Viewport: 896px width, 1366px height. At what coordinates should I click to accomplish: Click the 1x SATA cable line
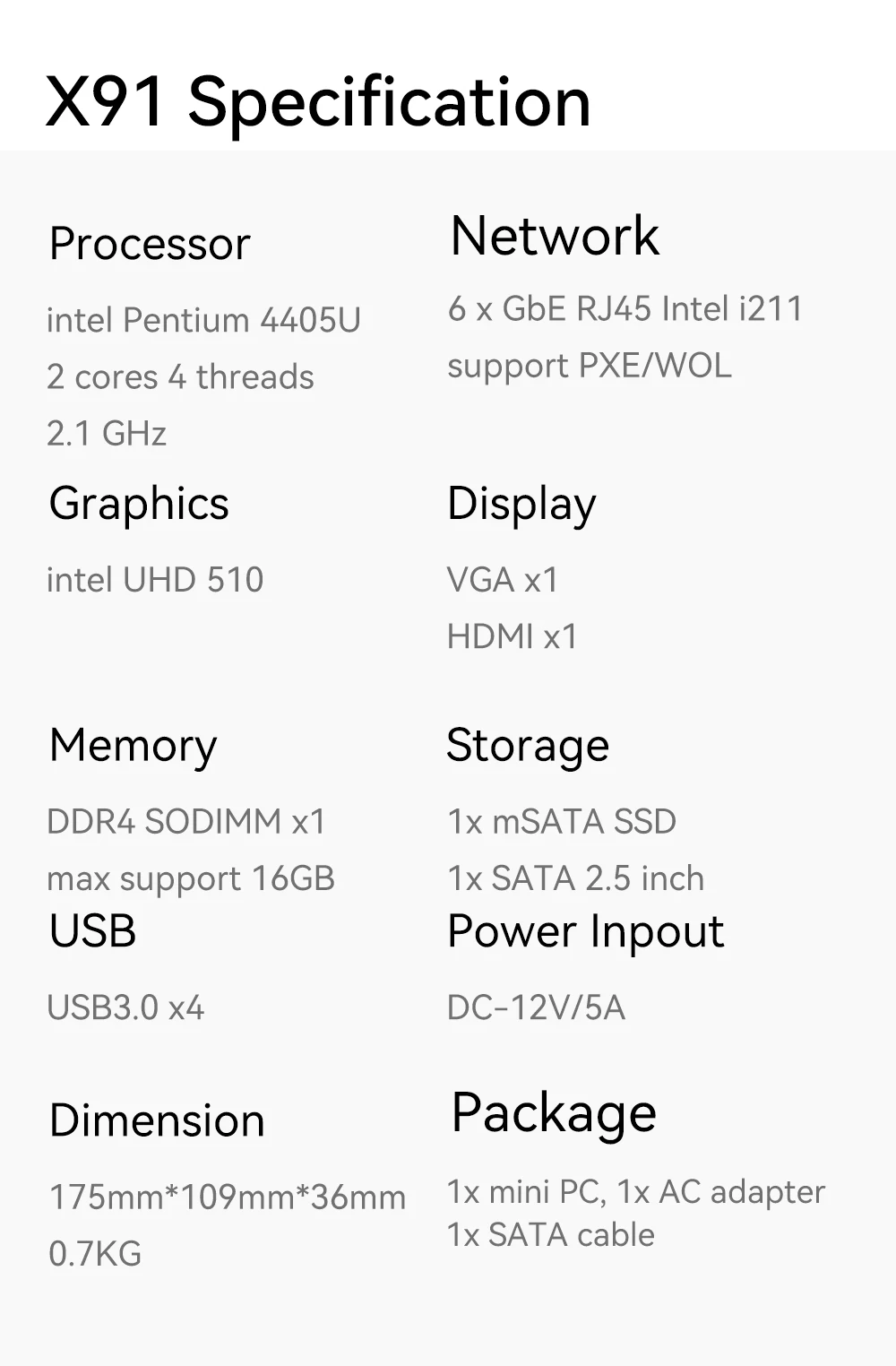coord(551,1235)
